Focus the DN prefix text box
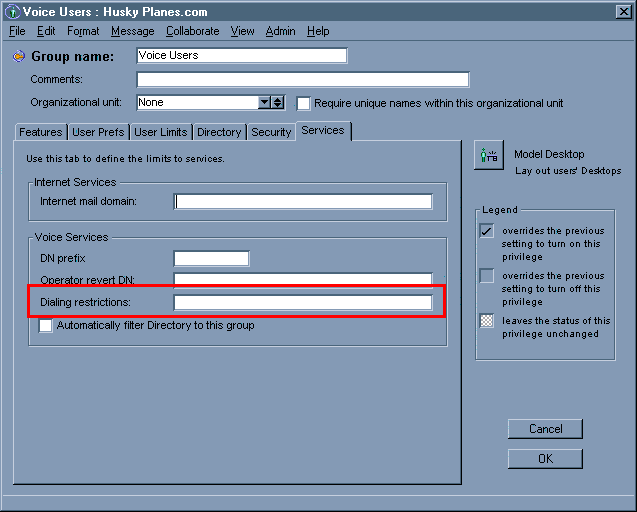637x512 pixels. (211, 259)
